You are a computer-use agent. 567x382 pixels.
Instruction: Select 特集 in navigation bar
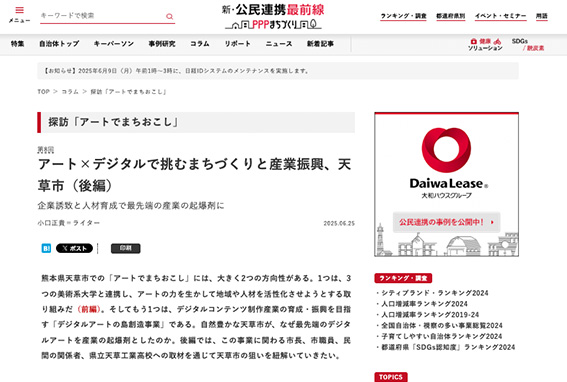17,44
